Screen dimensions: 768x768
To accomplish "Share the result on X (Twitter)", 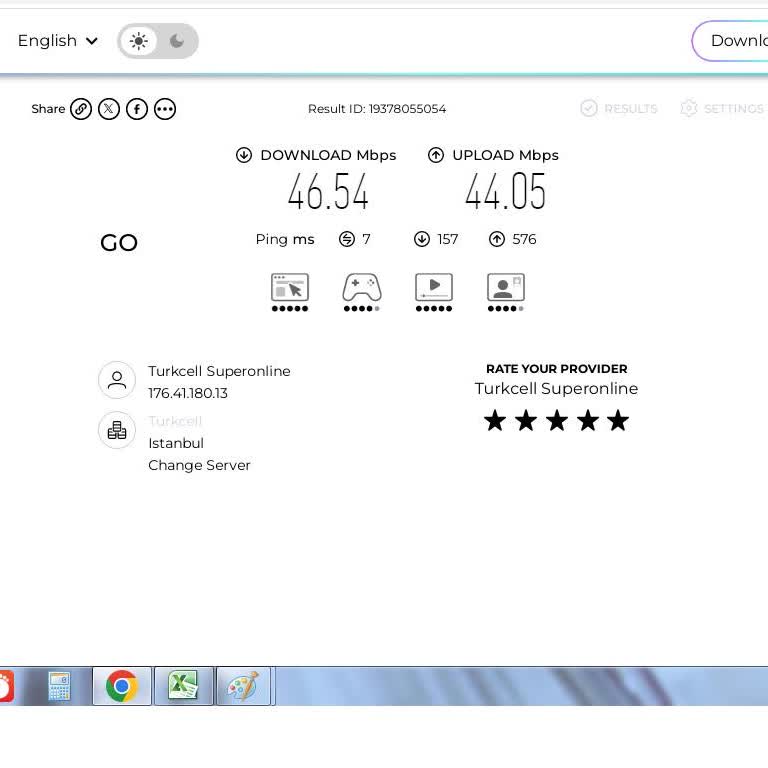I will coord(109,109).
